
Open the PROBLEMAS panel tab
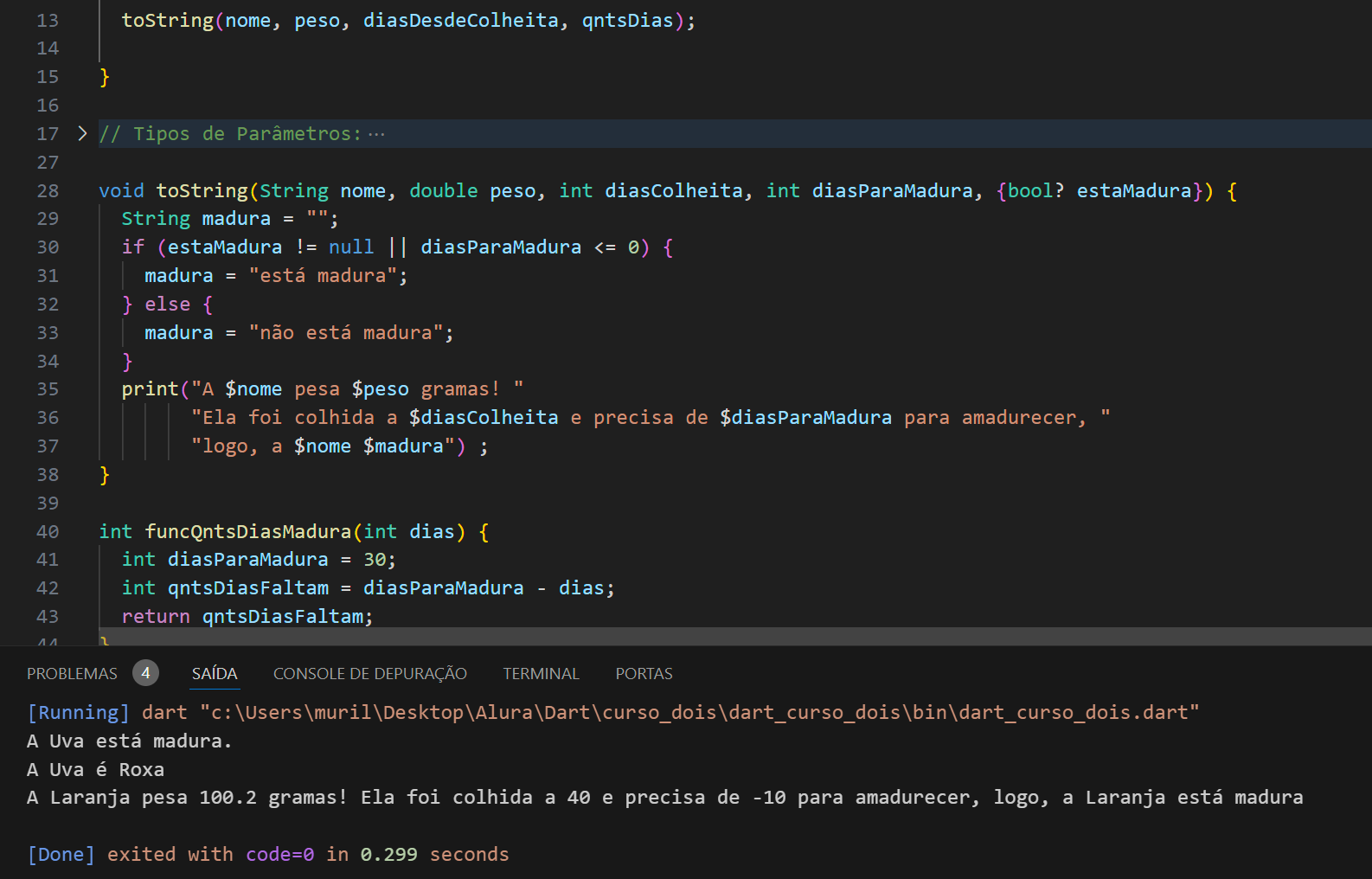point(72,673)
